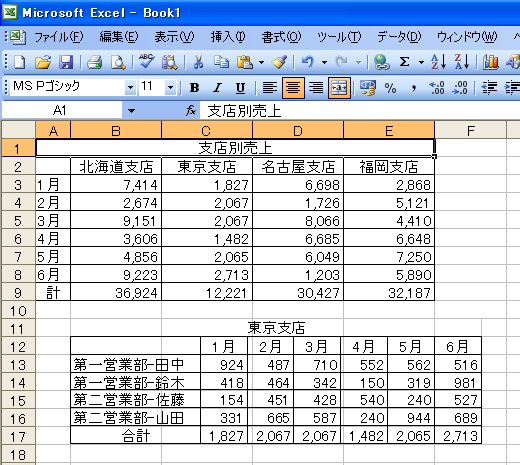Print the workbook with printer icon
This screenshot has width=520, height=465.
95,62
